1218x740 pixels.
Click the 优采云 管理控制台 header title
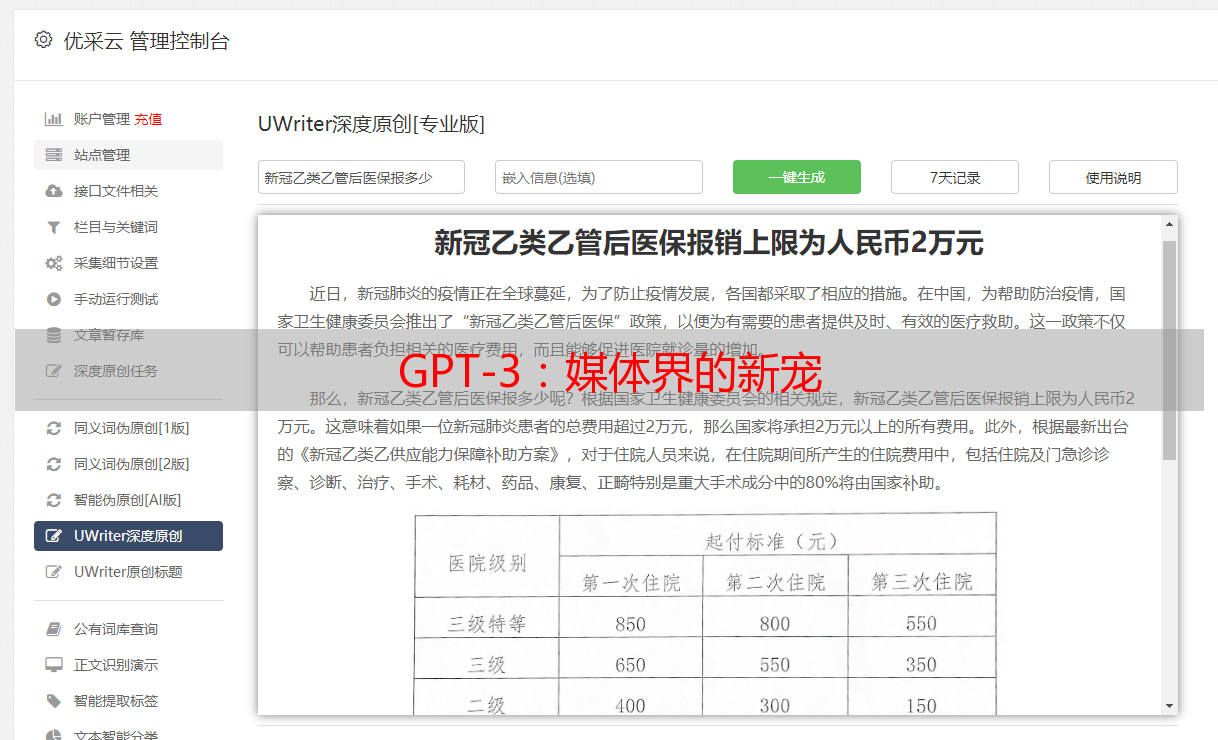[147, 41]
